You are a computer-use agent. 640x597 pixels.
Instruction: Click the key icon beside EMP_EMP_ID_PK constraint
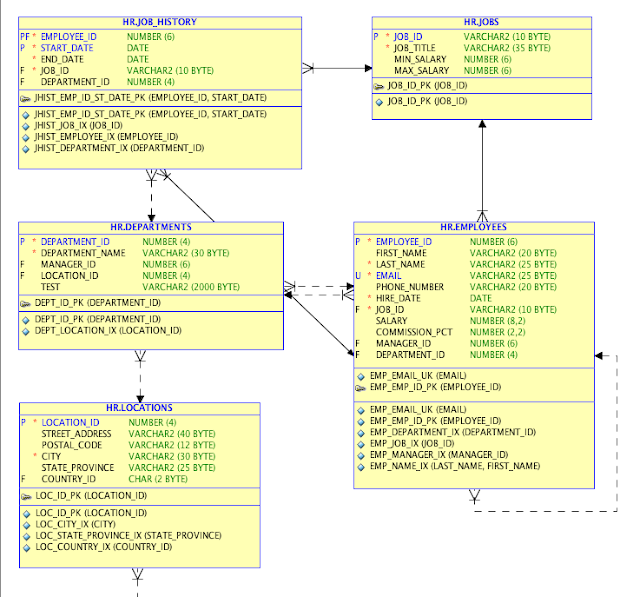click(361, 388)
